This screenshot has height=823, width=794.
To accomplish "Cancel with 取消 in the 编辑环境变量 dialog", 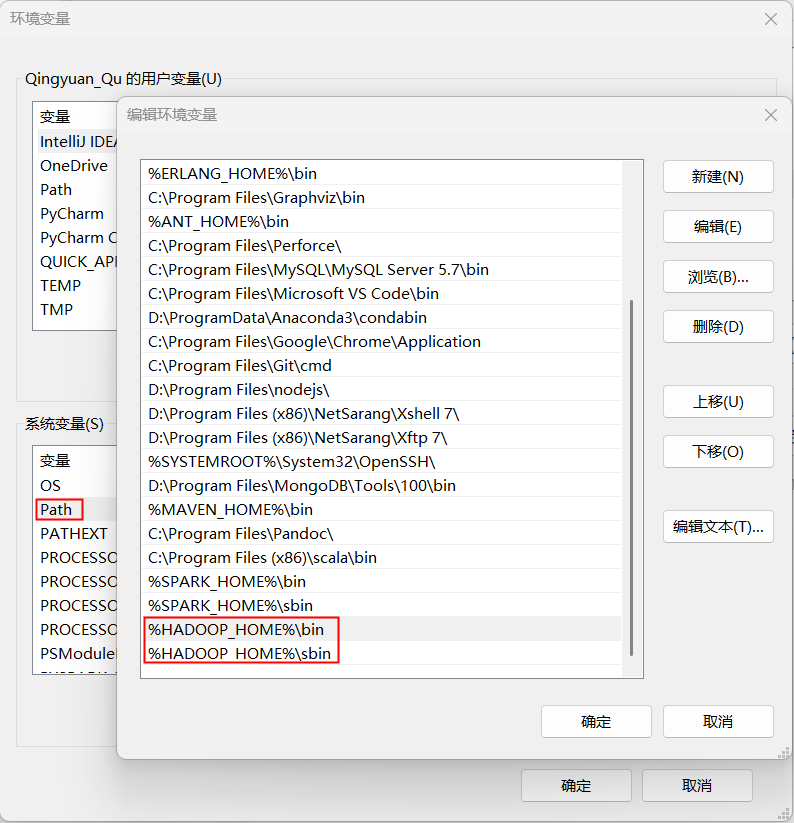I will [x=718, y=722].
